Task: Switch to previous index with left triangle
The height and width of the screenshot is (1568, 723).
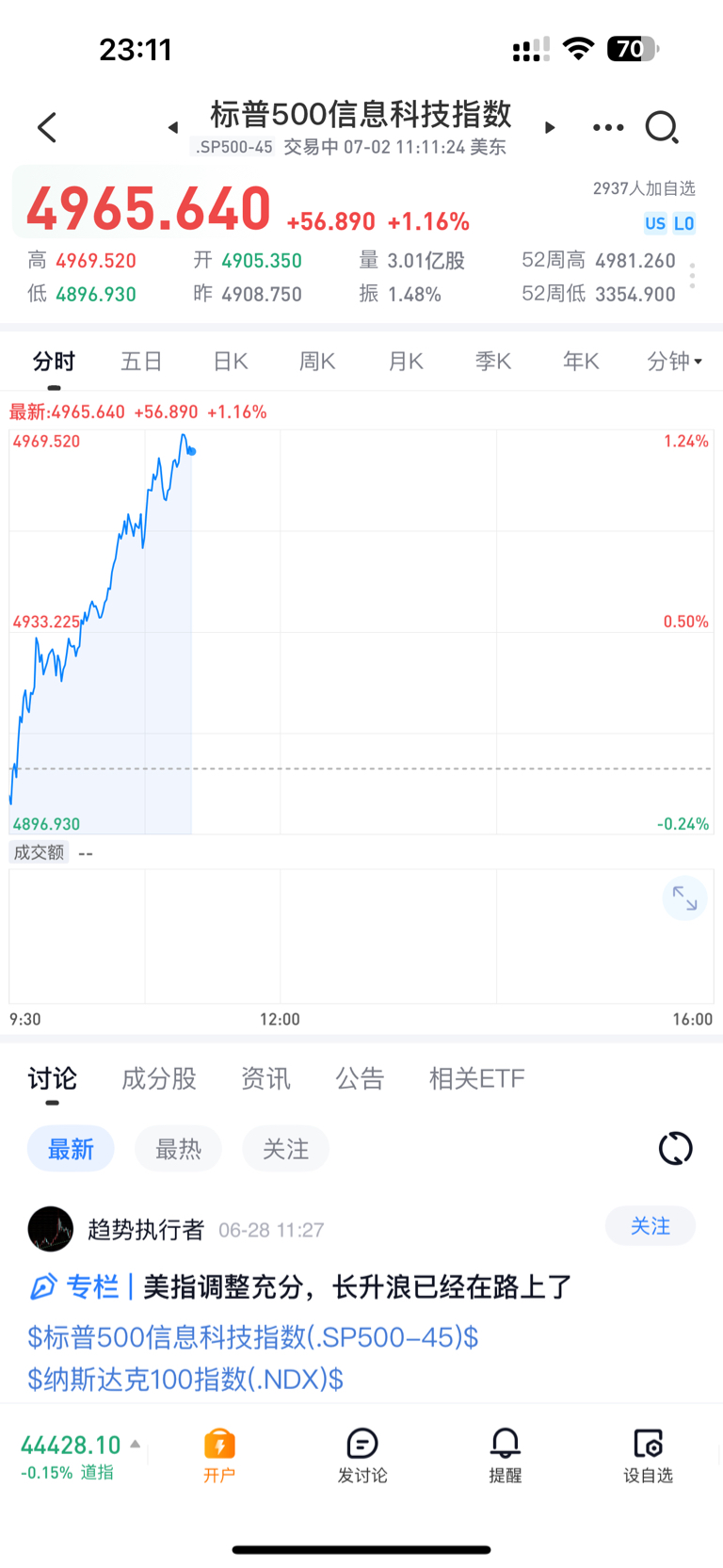Action: (x=173, y=127)
